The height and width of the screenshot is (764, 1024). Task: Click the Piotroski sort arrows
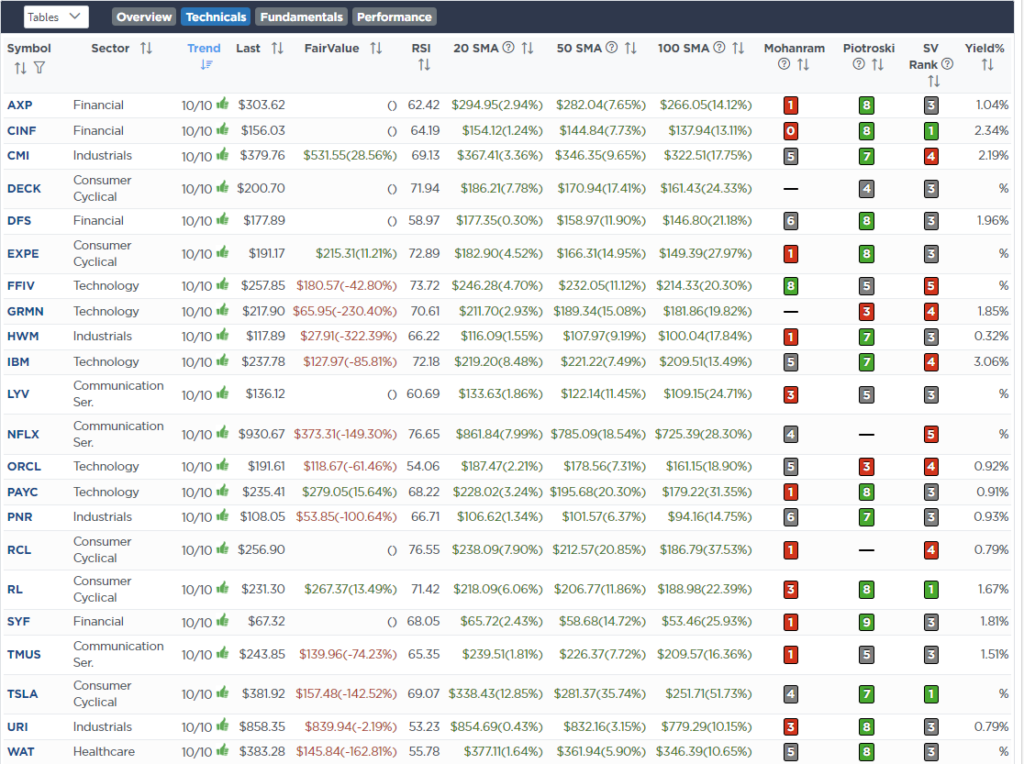[877, 65]
